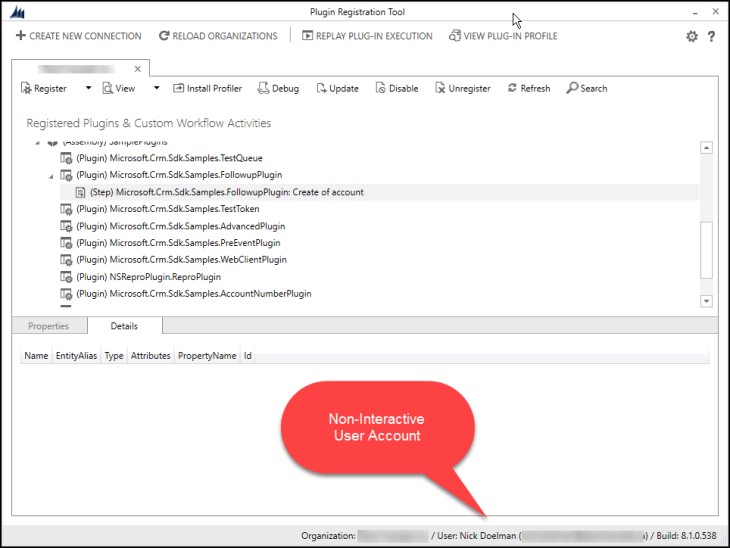Switch to the Properties tab
730x548 pixels.
pyautogui.click(x=49, y=326)
